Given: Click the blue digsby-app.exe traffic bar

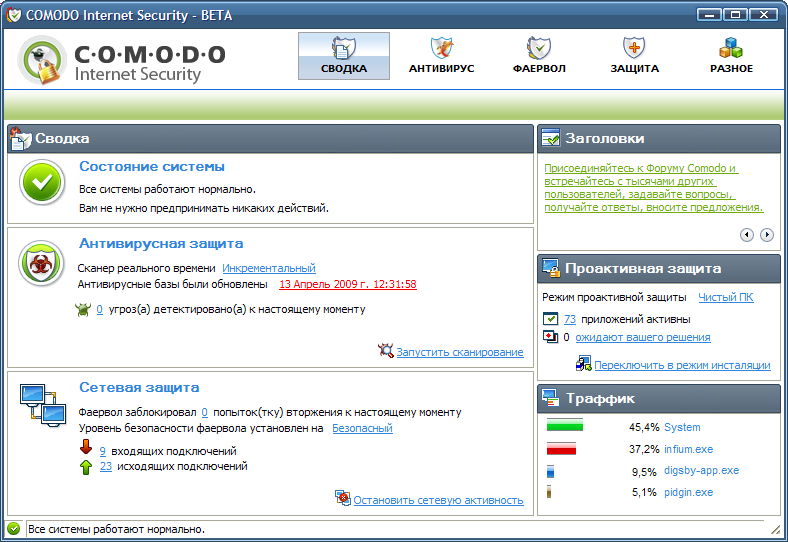Looking at the screenshot, I should pyautogui.click(x=550, y=471).
